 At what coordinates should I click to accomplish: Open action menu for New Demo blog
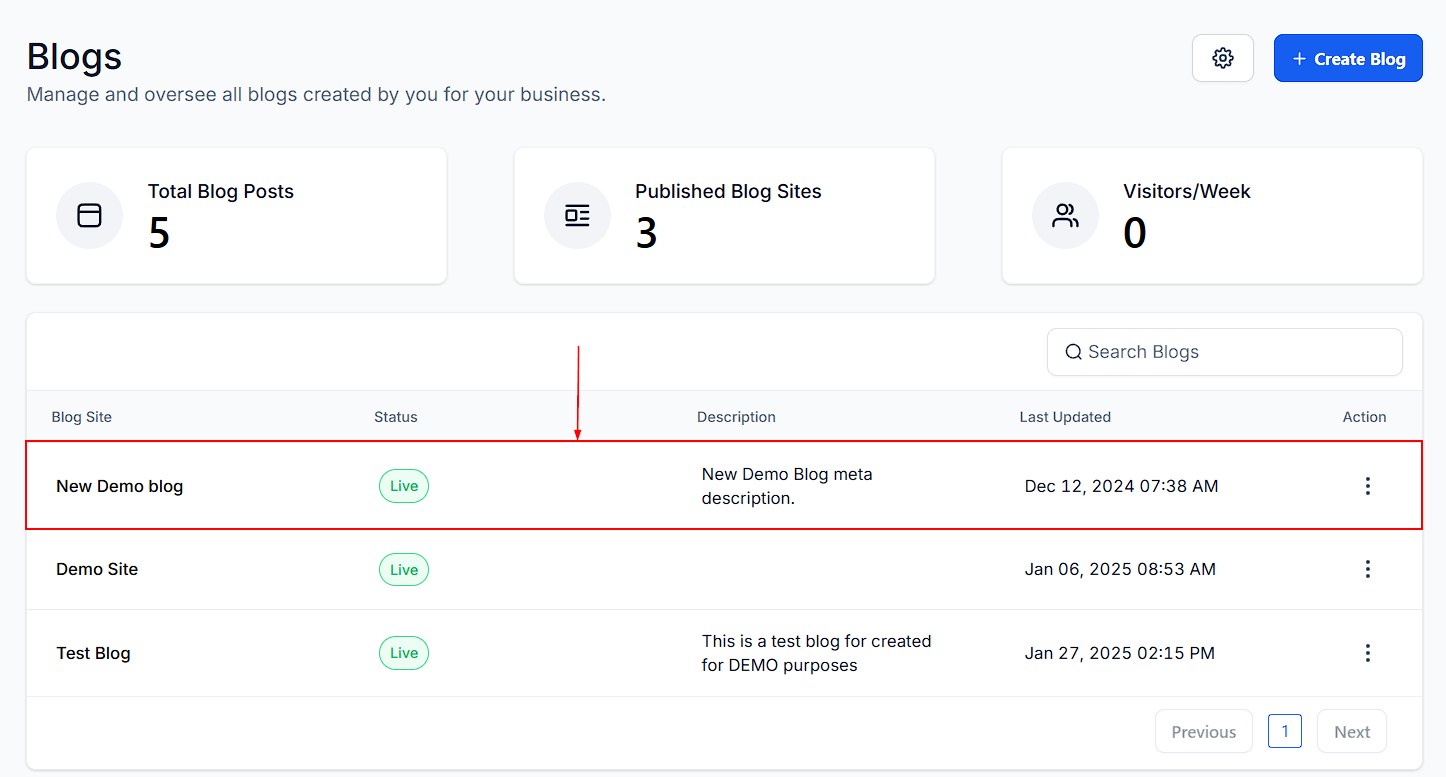pyautogui.click(x=1367, y=486)
